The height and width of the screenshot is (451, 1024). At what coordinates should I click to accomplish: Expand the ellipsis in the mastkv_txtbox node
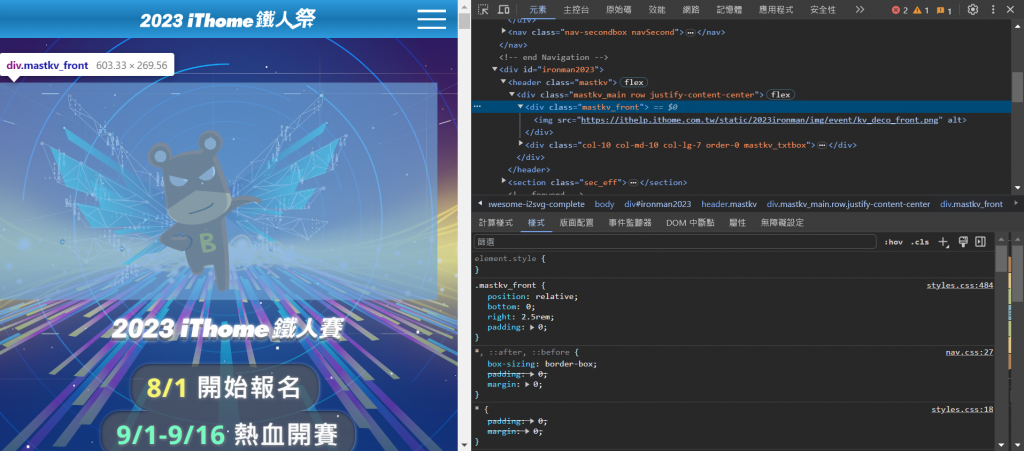pos(822,145)
